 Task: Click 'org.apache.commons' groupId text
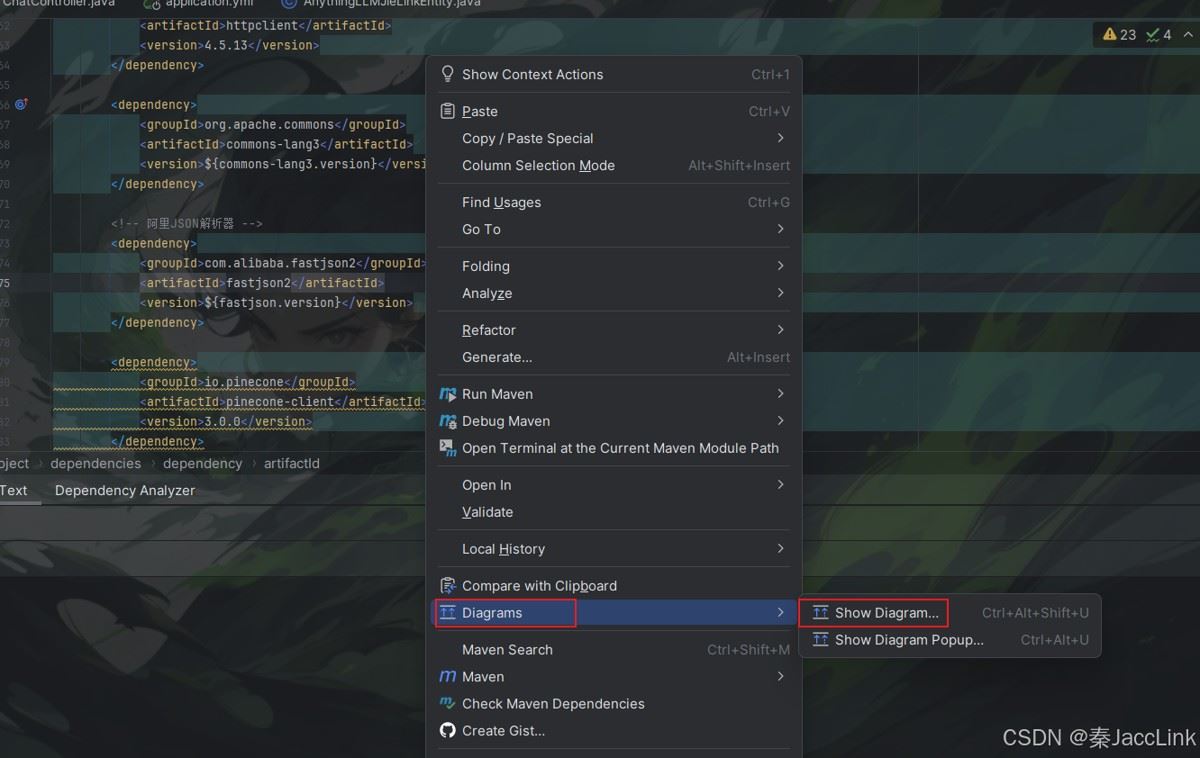point(270,124)
